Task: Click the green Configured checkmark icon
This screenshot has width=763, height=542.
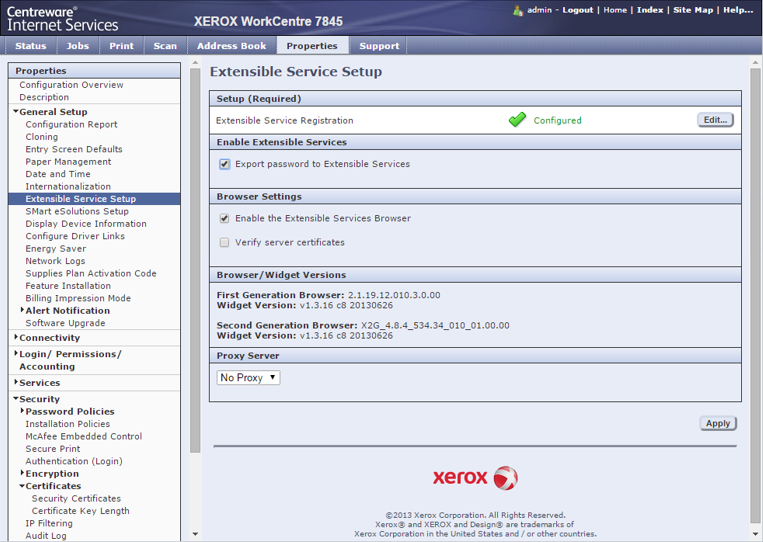Action: pyautogui.click(x=516, y=120)
